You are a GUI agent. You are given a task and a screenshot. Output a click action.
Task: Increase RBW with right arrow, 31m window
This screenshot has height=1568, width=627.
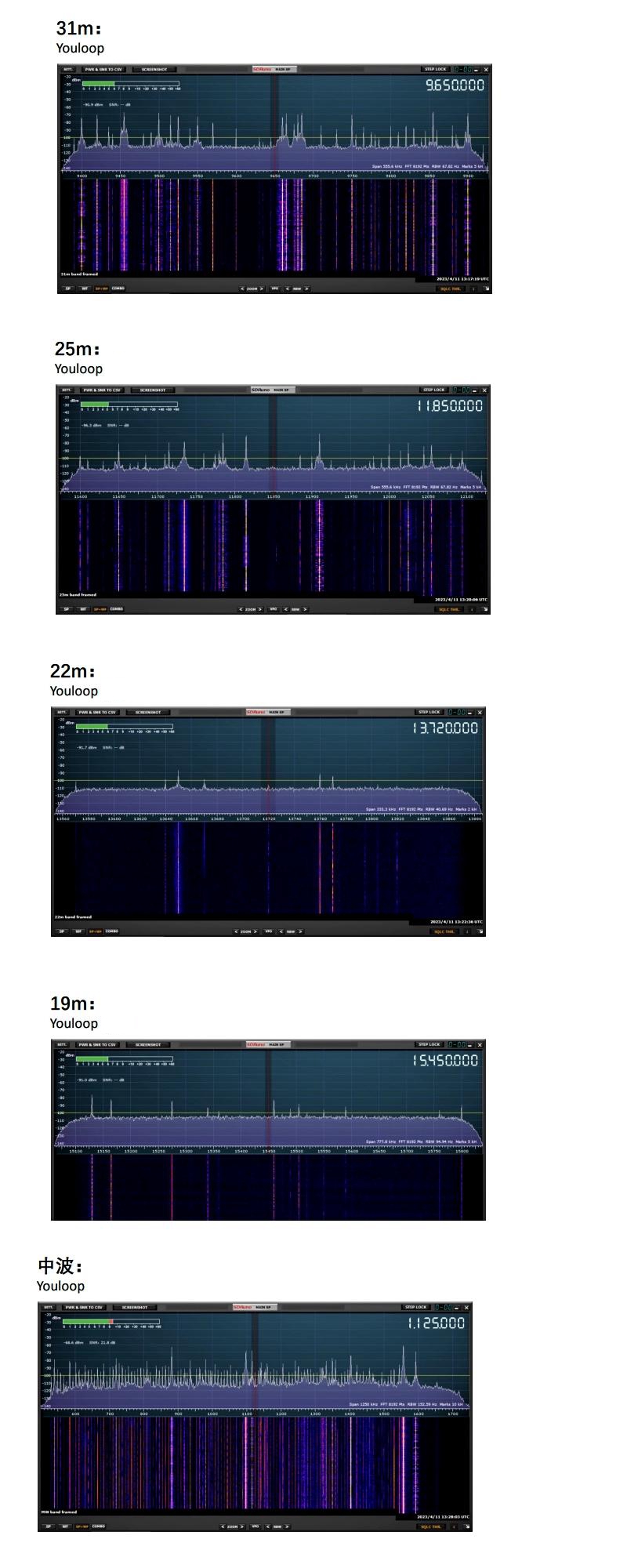click(306, 289)
